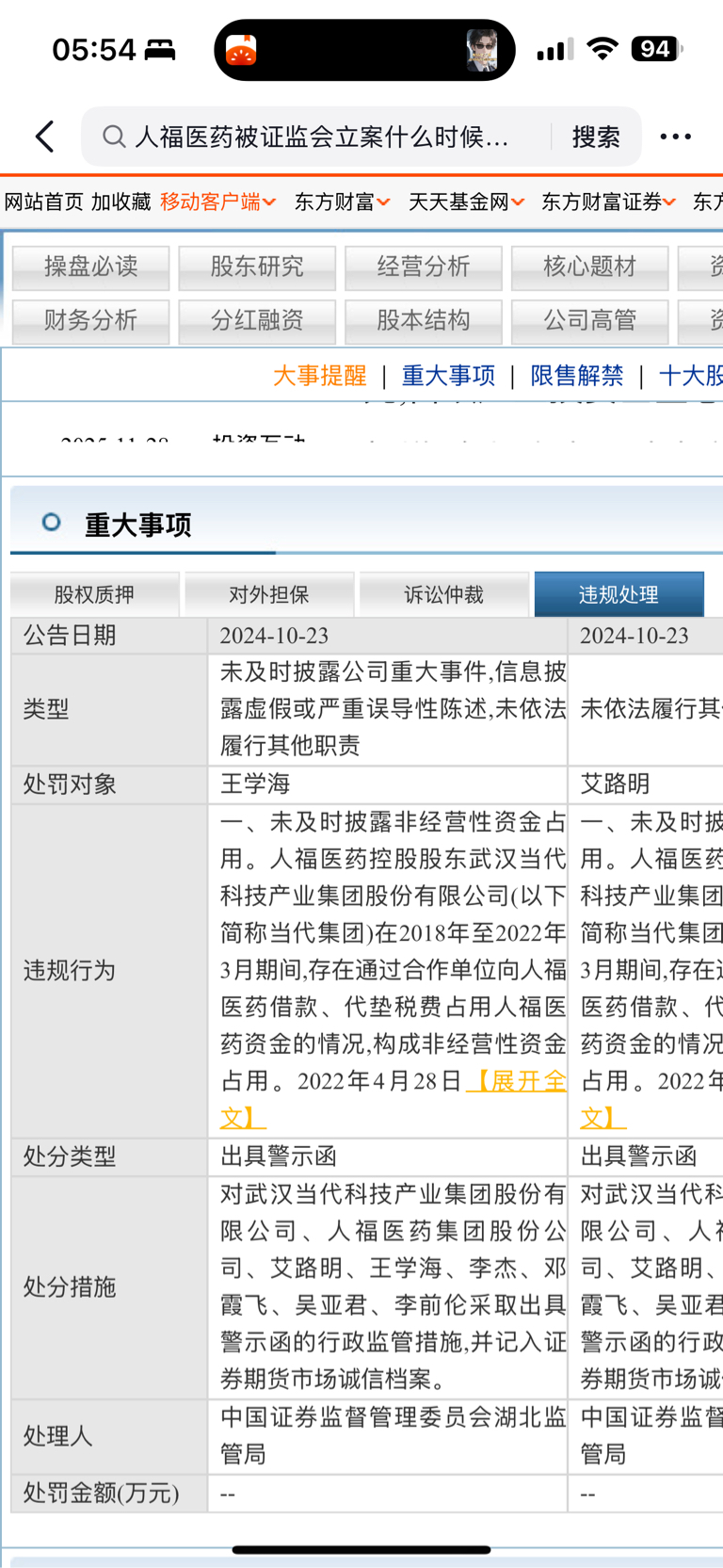Viewport: 723px width, 1568px height.
Task: Tap the back arrow icon
Action: [x=44, y=137]
